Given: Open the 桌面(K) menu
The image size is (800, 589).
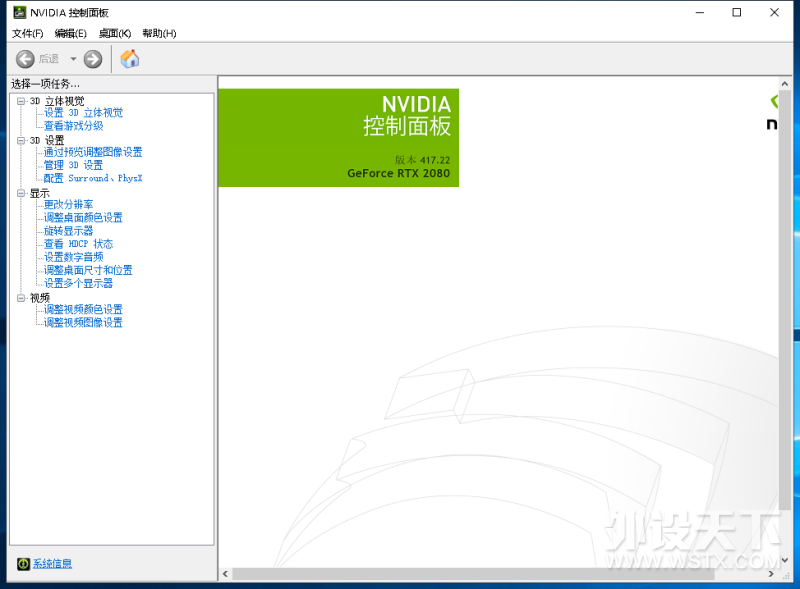Looking at the screenshot, I should (x=115, y=33).
